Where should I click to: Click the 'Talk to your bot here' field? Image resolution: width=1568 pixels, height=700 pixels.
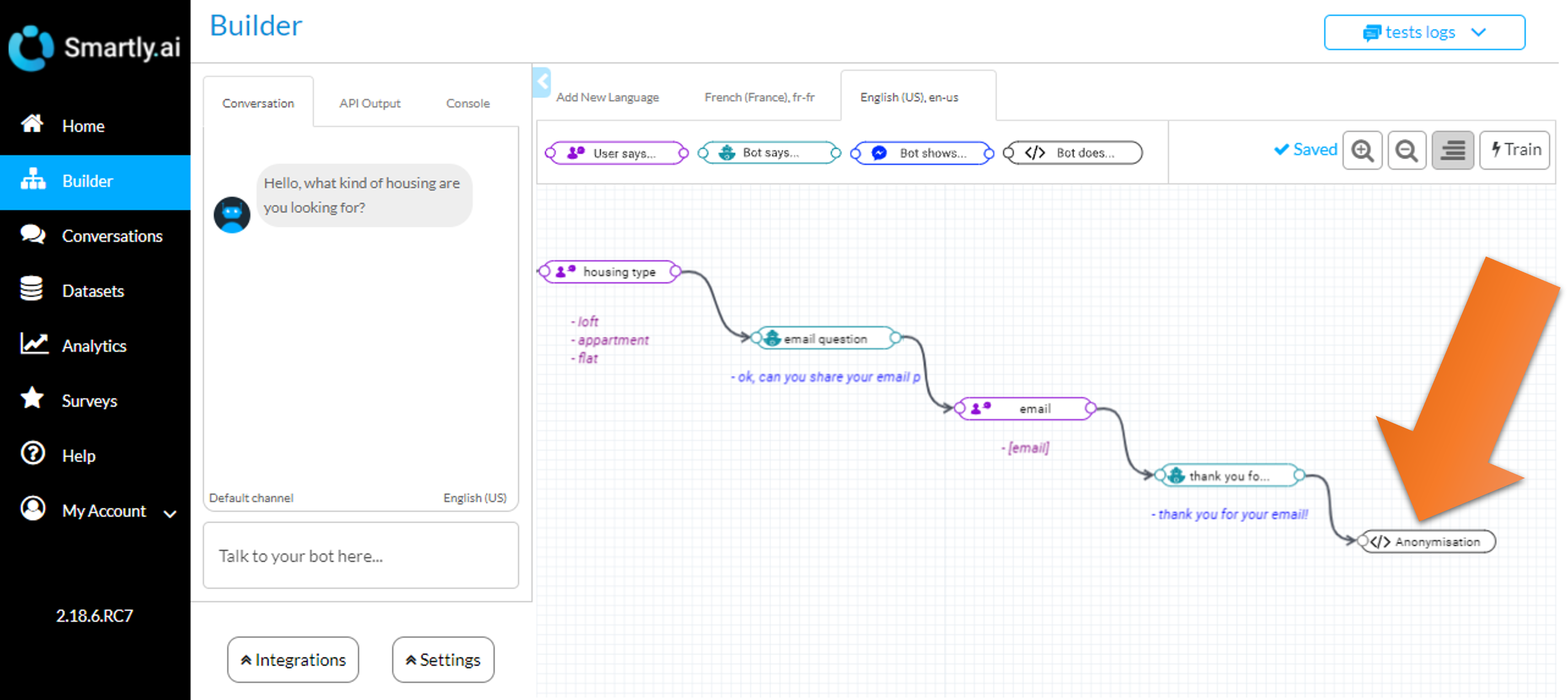click(360, 555)
